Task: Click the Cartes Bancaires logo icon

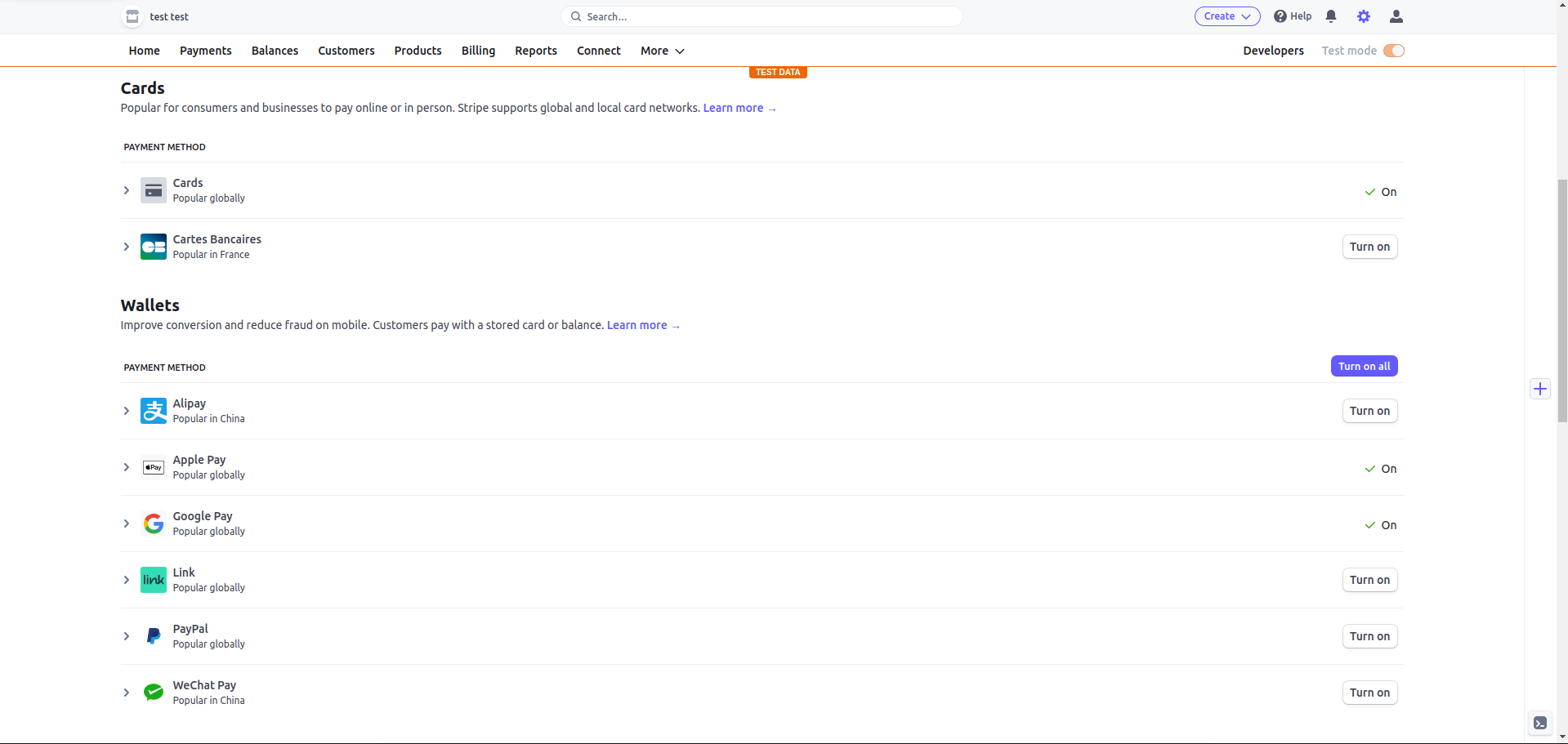Action: tap(154, 247)
